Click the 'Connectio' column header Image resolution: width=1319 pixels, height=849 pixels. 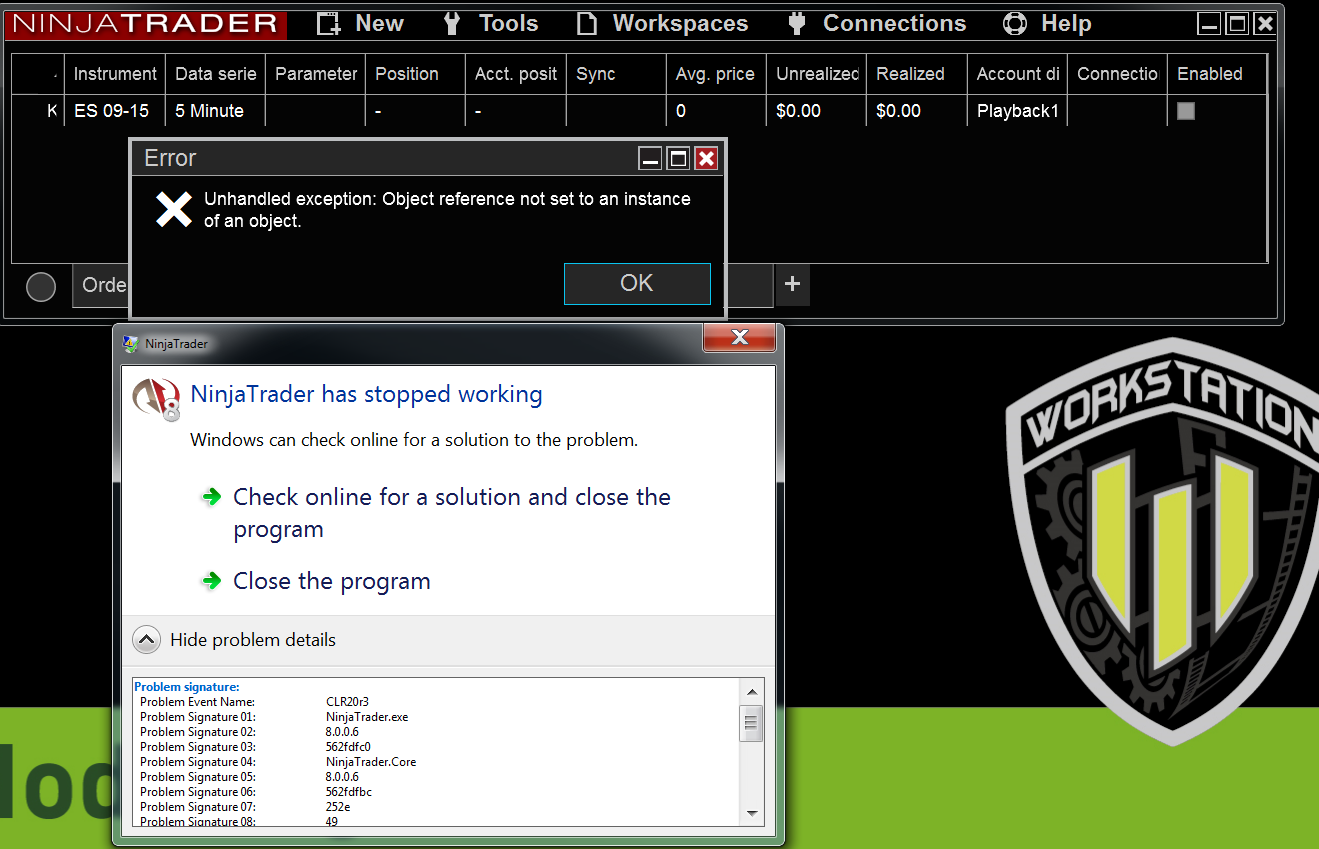click(1117, 74)
